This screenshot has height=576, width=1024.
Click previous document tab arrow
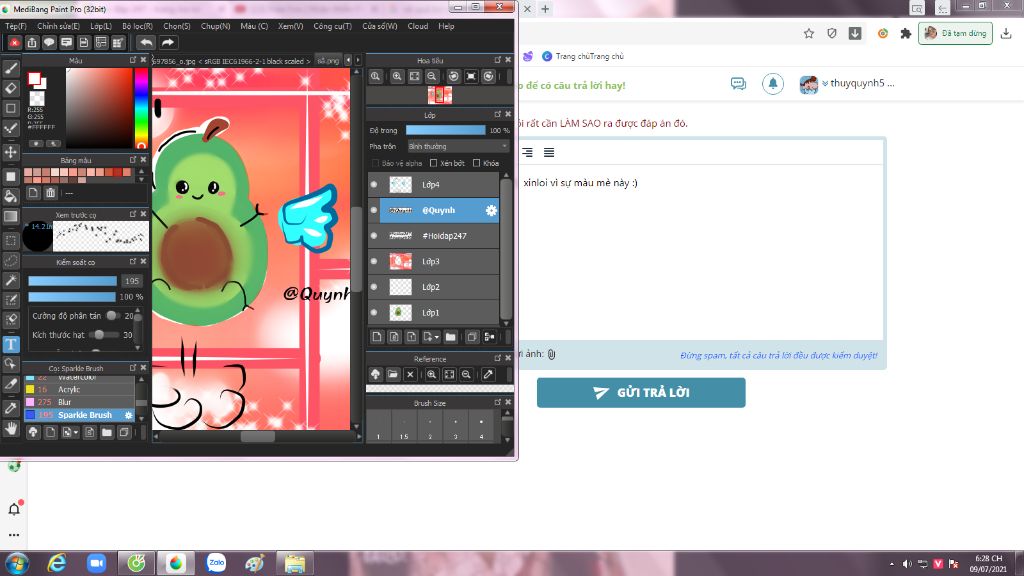pos(348,60)
